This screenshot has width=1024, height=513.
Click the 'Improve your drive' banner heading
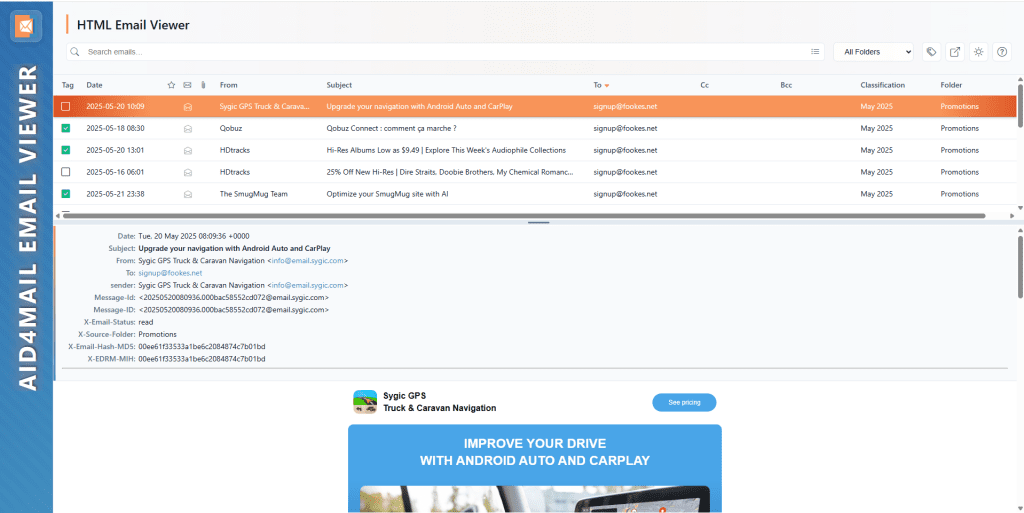[534, 452]
